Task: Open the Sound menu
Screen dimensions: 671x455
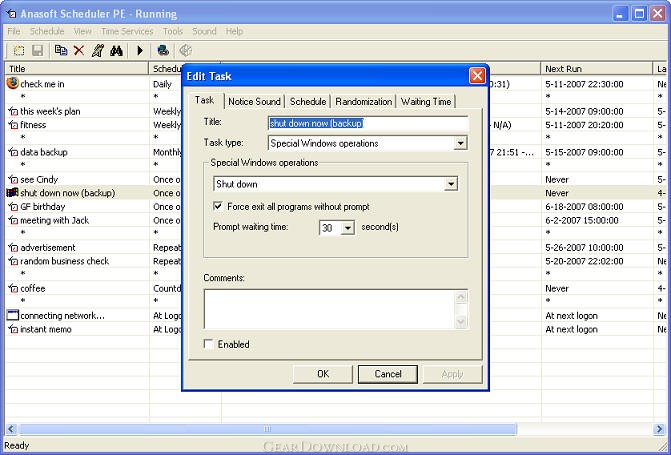Action: point(204,31)
